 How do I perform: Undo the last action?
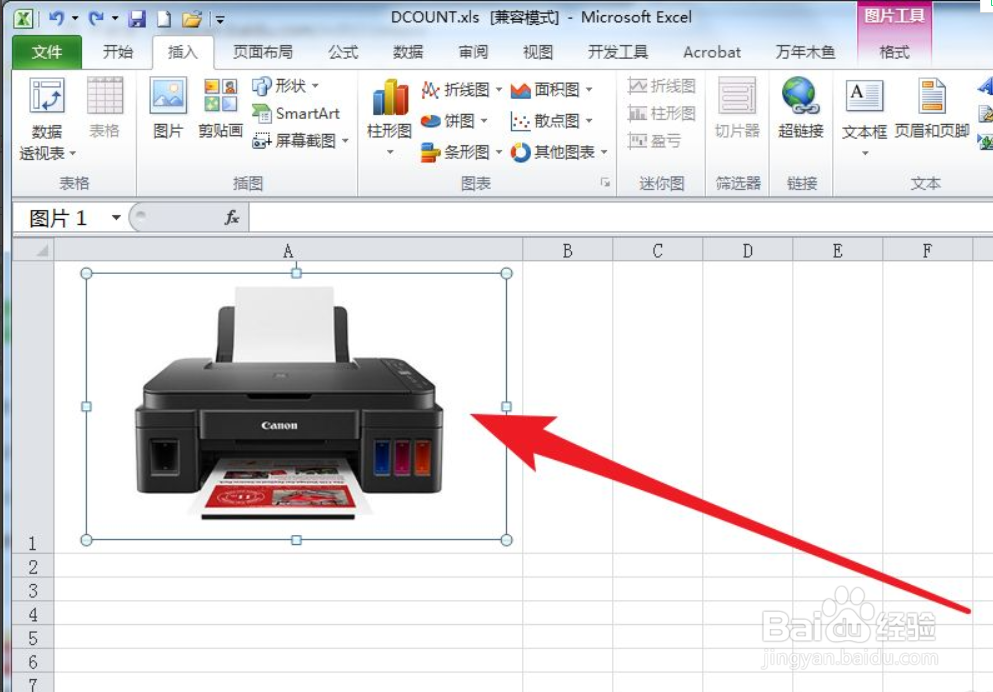(x=56, y=18)
